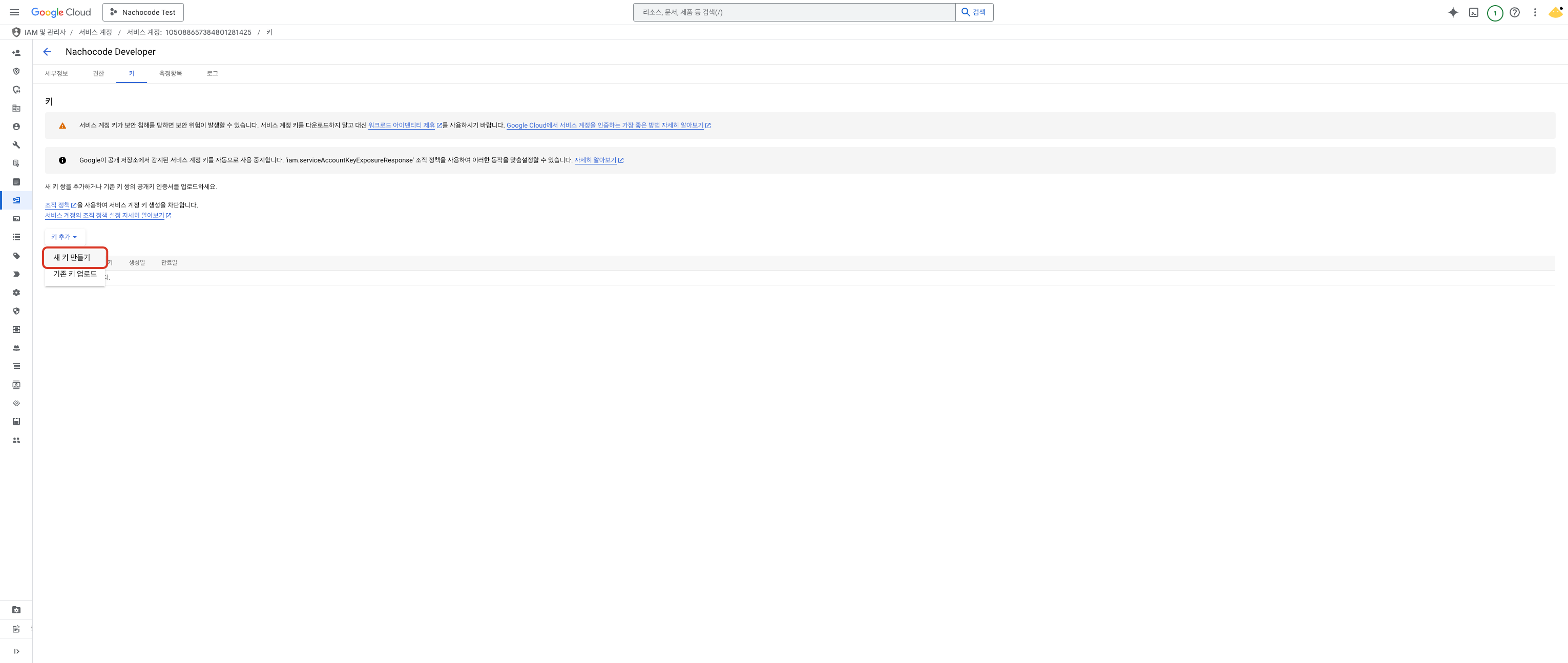Click the settings gear icon in the sidebar

pos(16,292)
